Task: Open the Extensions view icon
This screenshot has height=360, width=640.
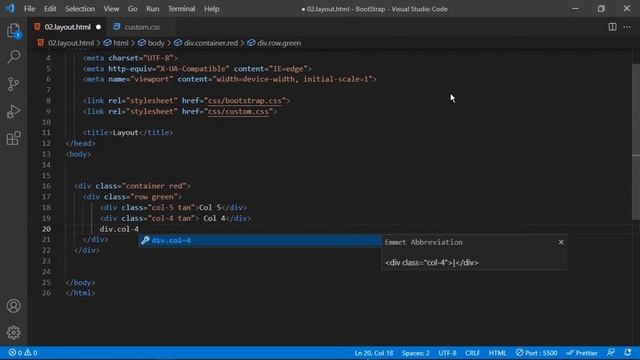Action: [13, 138]
